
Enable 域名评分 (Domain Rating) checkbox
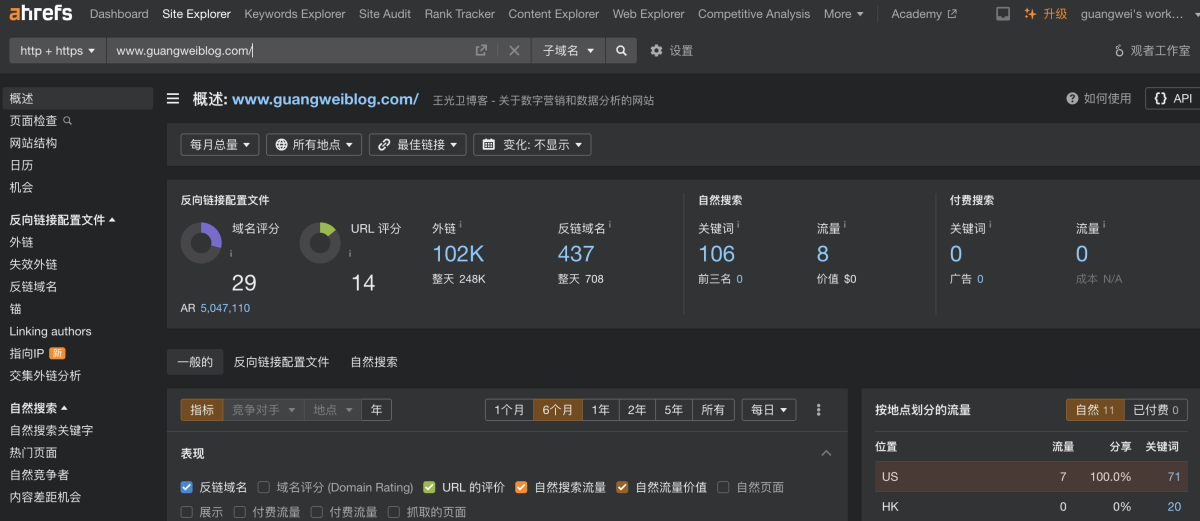(x=264, y=487)
